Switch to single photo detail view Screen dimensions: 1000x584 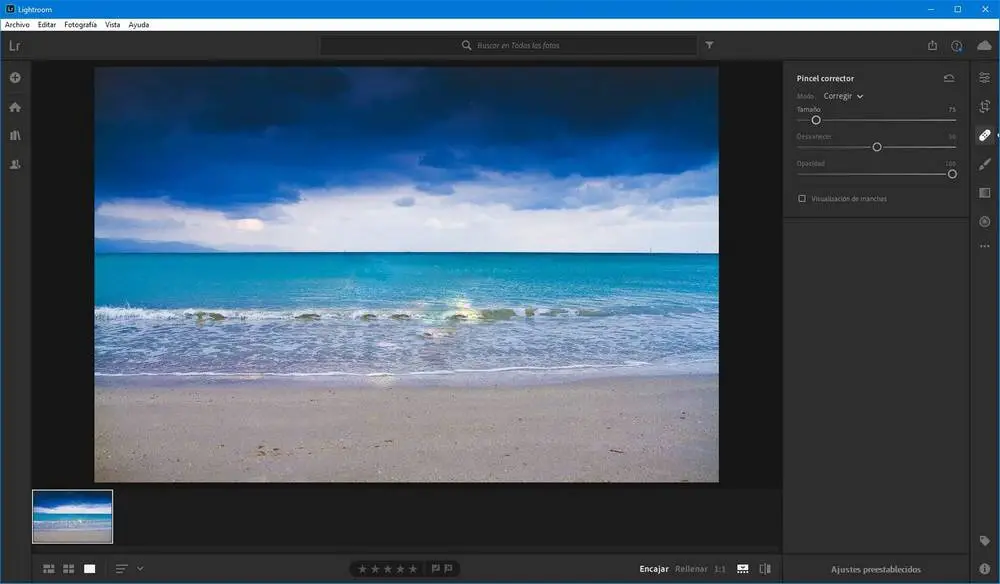tap(90, 569)
